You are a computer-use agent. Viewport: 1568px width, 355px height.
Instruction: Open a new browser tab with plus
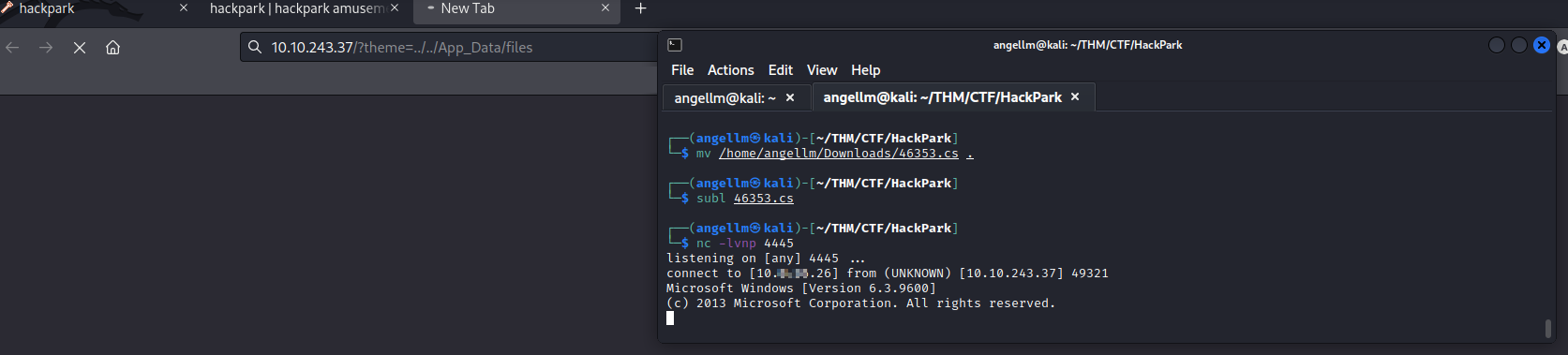641,8
